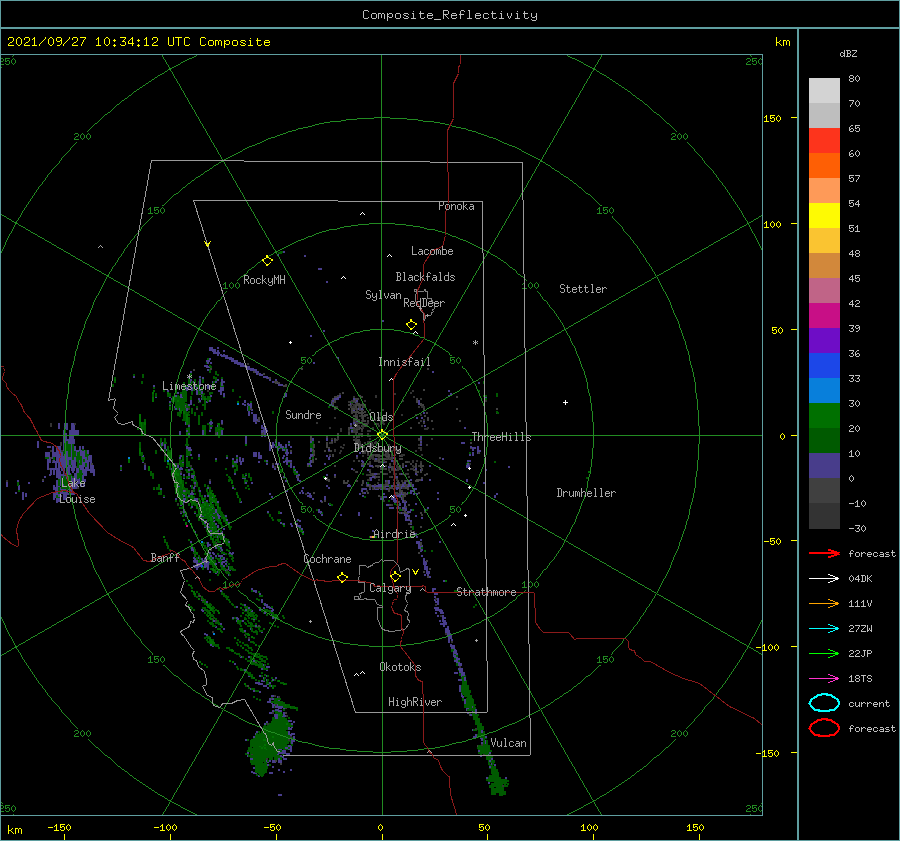The width and height of the screenshot is (900, 841).
Task: Click the RedDeer city label
Action: (x=424, y=303)
